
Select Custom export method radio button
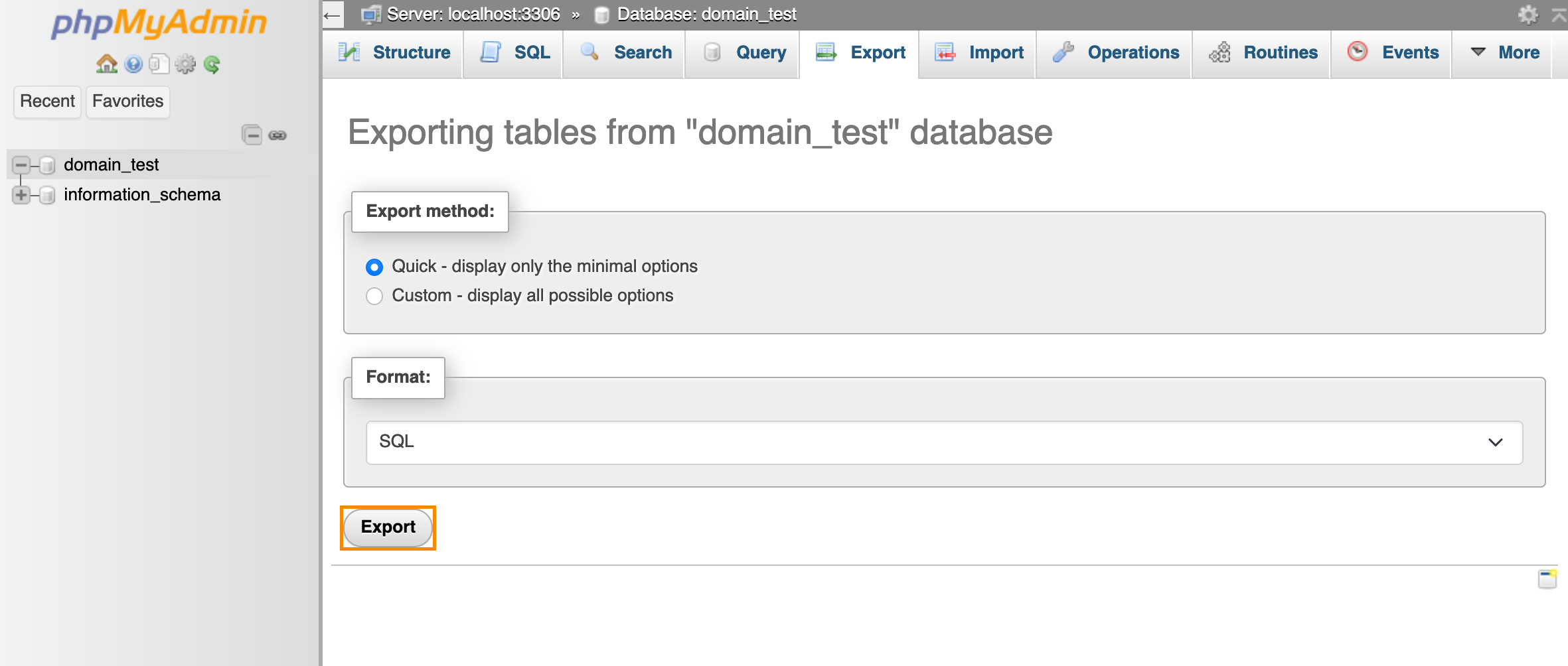[x=374, y=296]
